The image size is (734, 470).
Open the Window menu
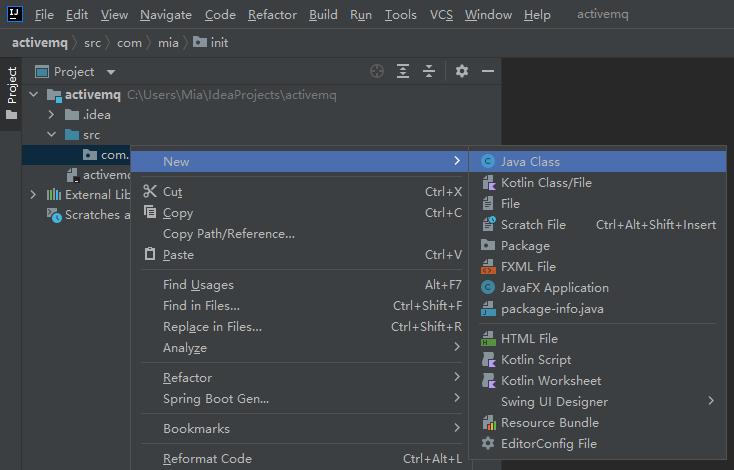pos(488,15)
